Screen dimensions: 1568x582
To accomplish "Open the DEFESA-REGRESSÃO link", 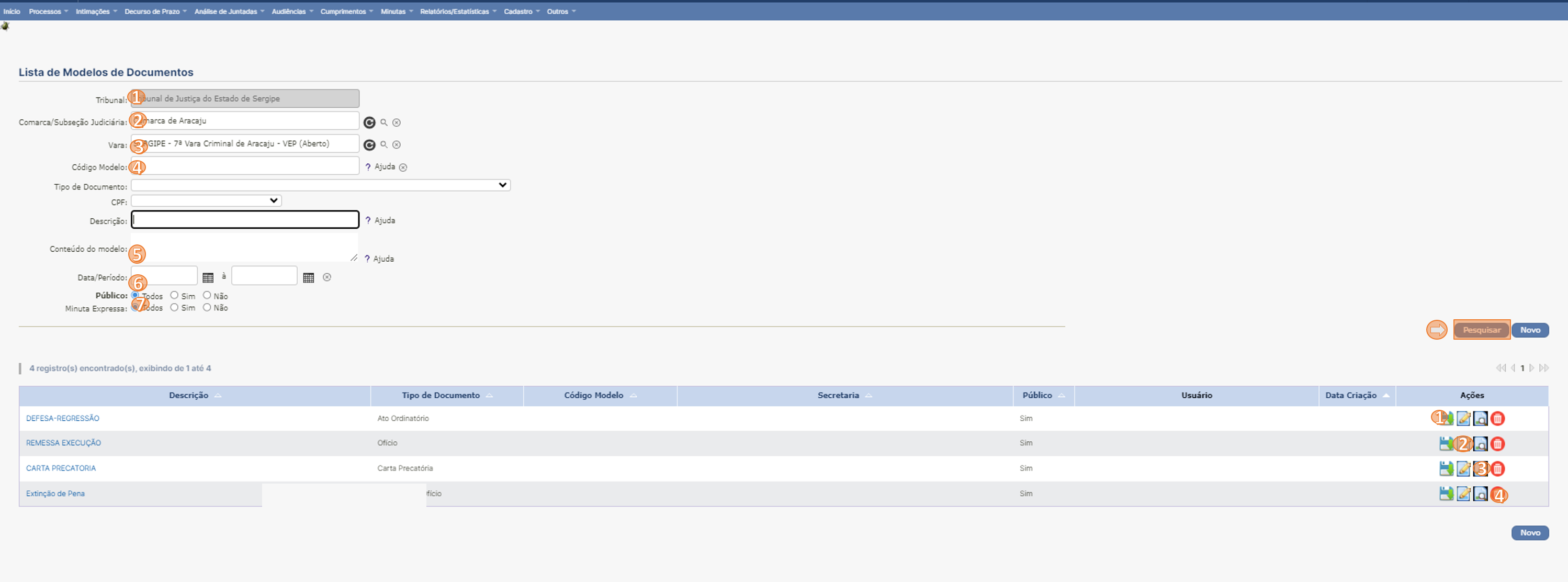I will click(63, 418).
